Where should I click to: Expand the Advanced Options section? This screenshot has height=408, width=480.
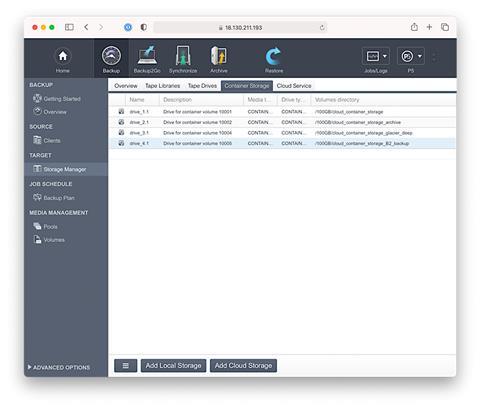[59, 367]
